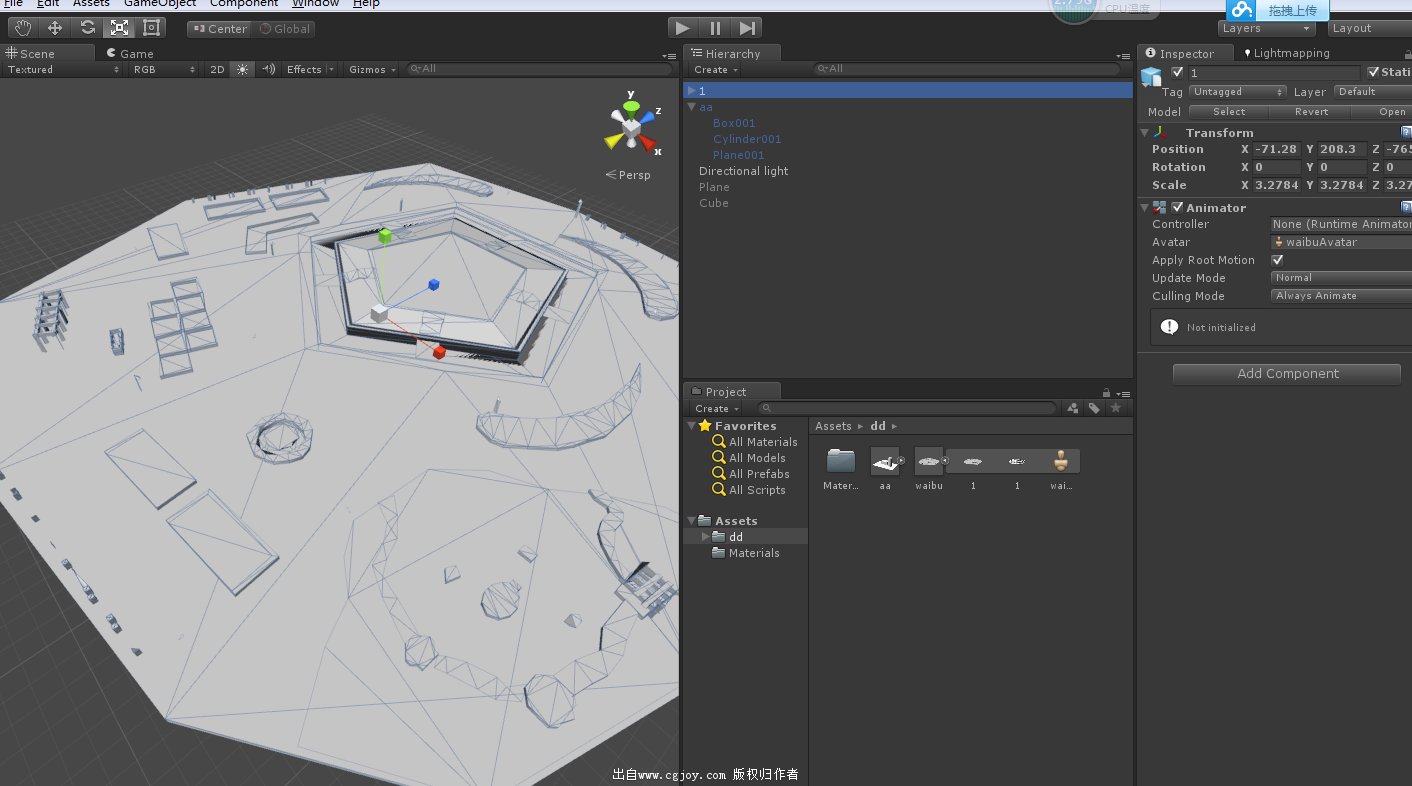1412x786 pixels.
Task: Click the Step frame button
Action: (747, 28)
